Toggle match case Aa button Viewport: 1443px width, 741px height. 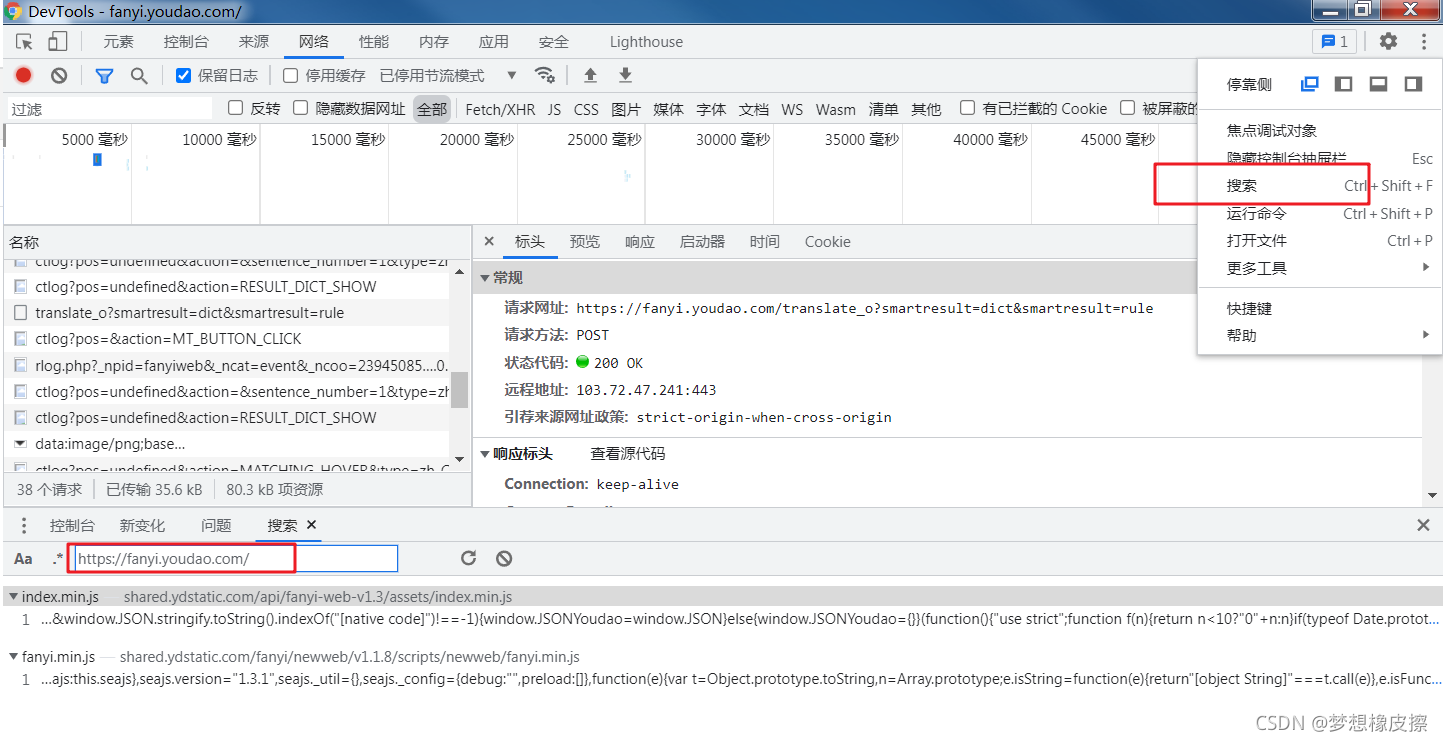point(23,559)
